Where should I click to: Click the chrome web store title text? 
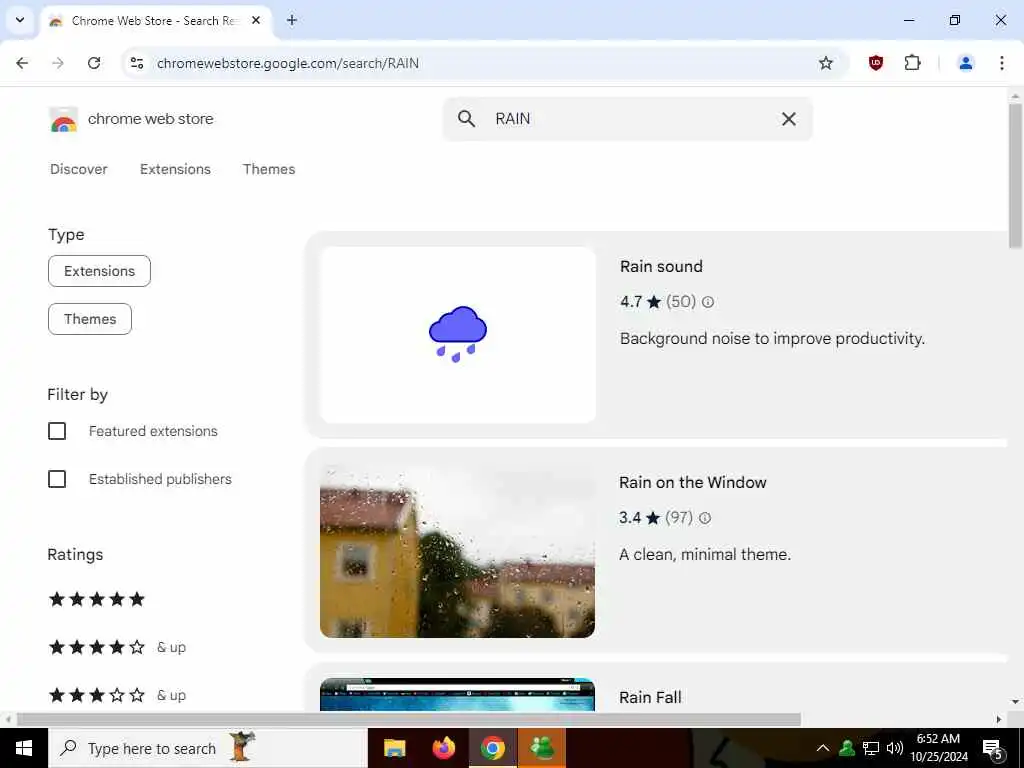click(150, 119)
